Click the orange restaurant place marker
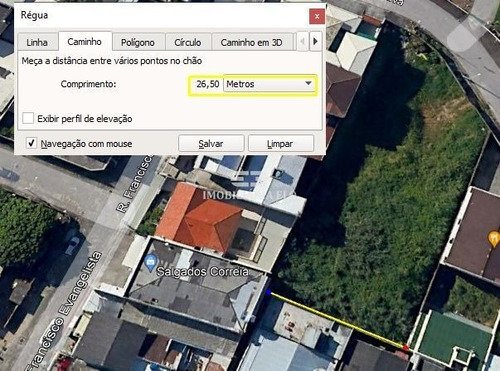Image resolution: width=500 pixels, height=371 pixels. (494, 239)
